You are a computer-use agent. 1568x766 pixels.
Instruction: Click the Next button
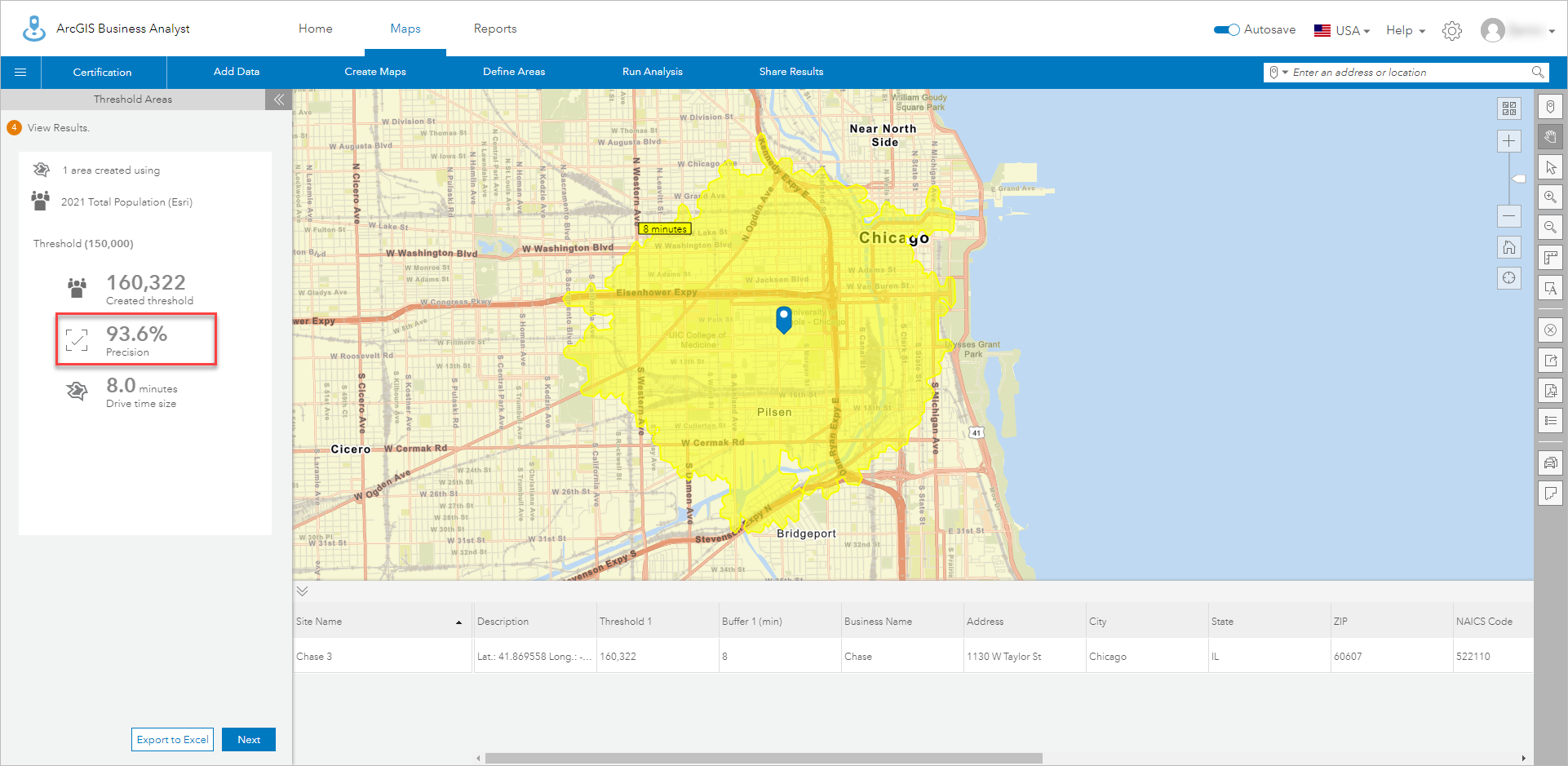click(249, 740)
